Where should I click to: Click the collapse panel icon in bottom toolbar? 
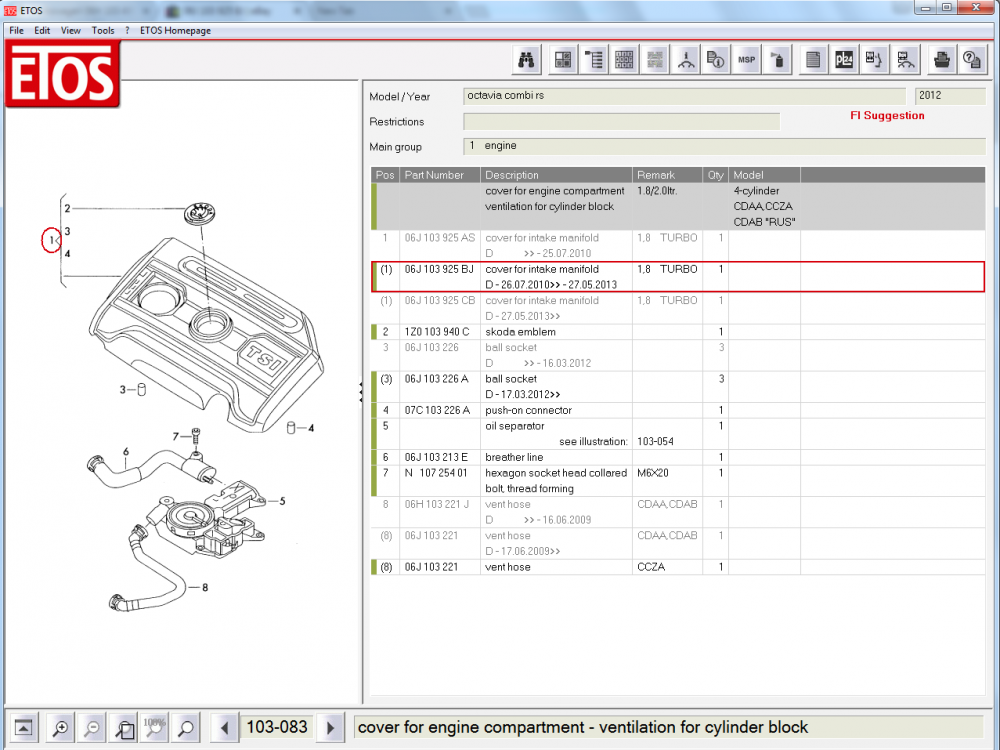click(x=24, y=727)
